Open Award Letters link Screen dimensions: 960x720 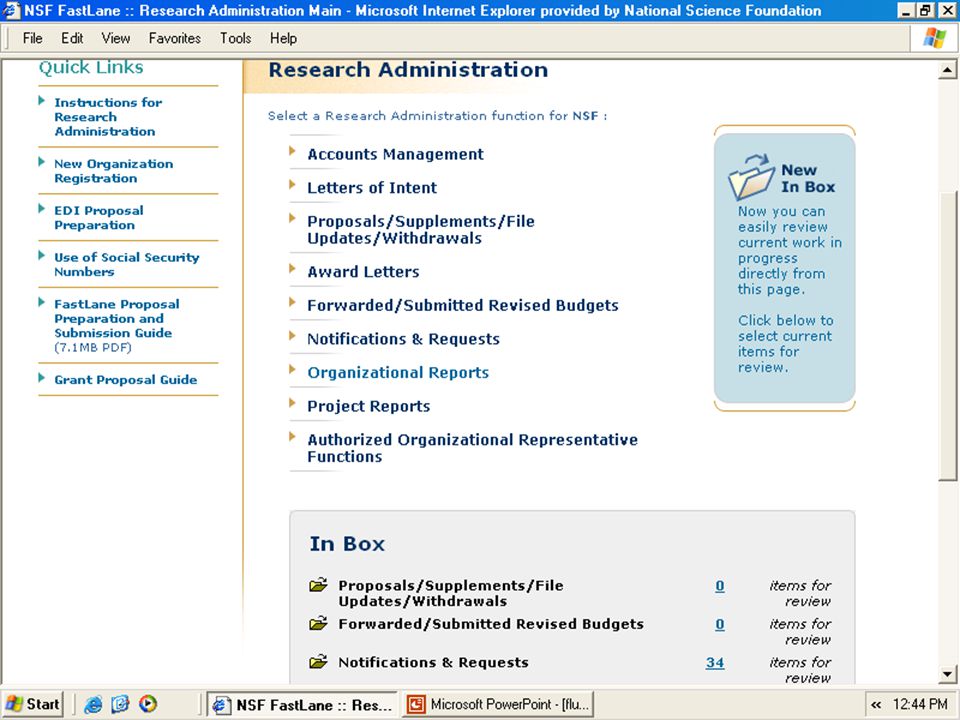[x=363, y=272]
